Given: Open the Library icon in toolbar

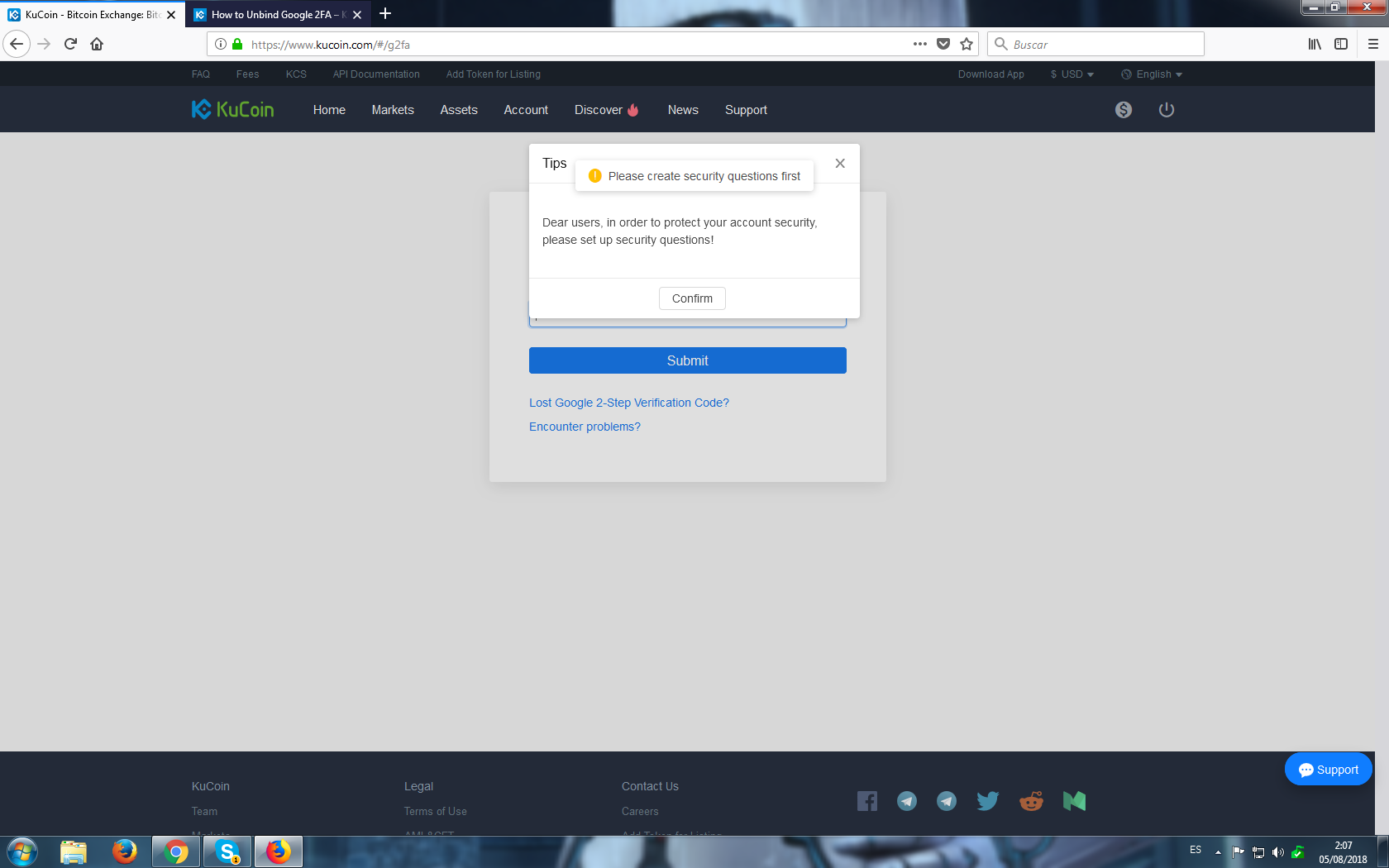Looking at the screenshot, I should [1315, 44].
